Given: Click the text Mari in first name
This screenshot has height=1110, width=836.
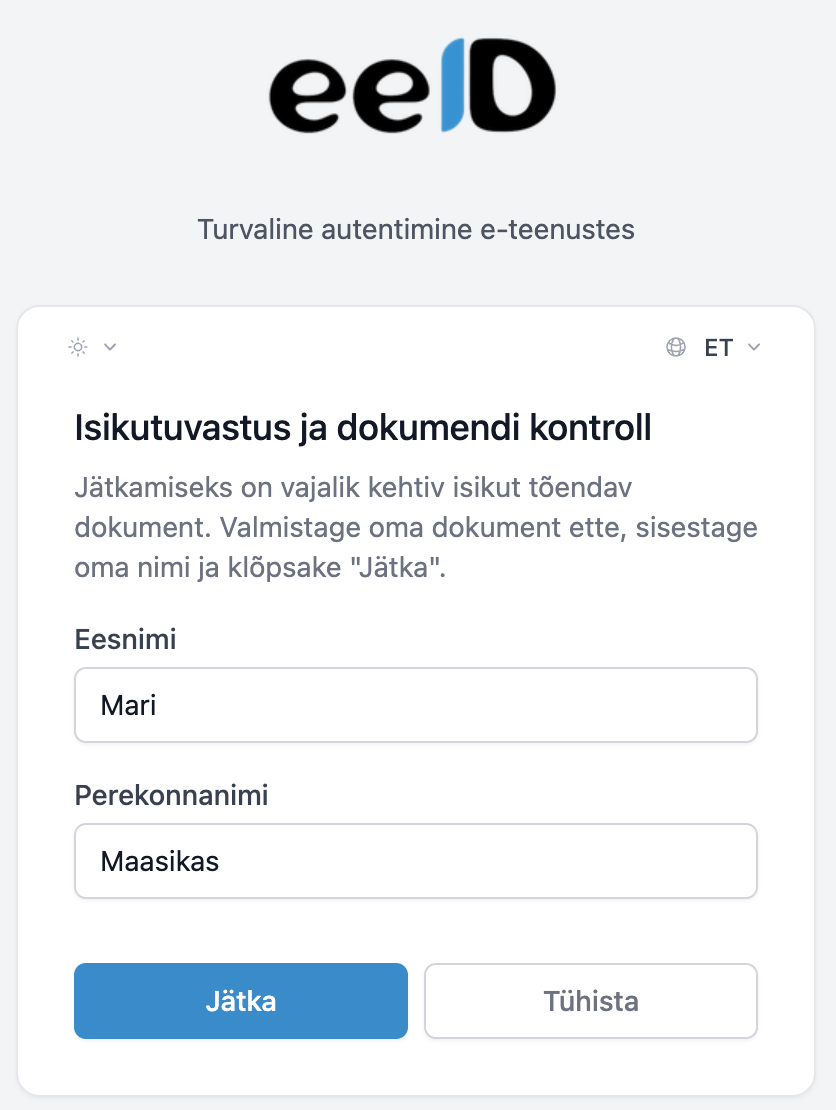Looking at the screenshot, I should pos(128,706).
